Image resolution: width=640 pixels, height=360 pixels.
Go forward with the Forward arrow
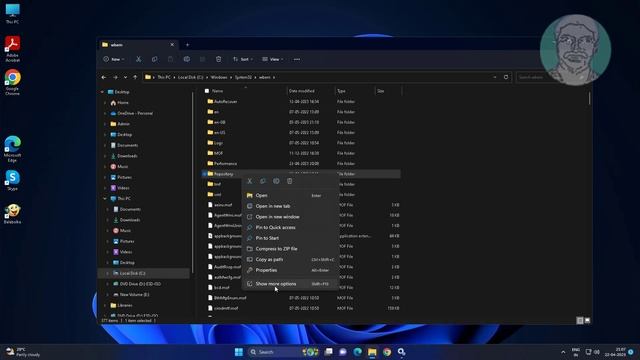coord(115,77)
